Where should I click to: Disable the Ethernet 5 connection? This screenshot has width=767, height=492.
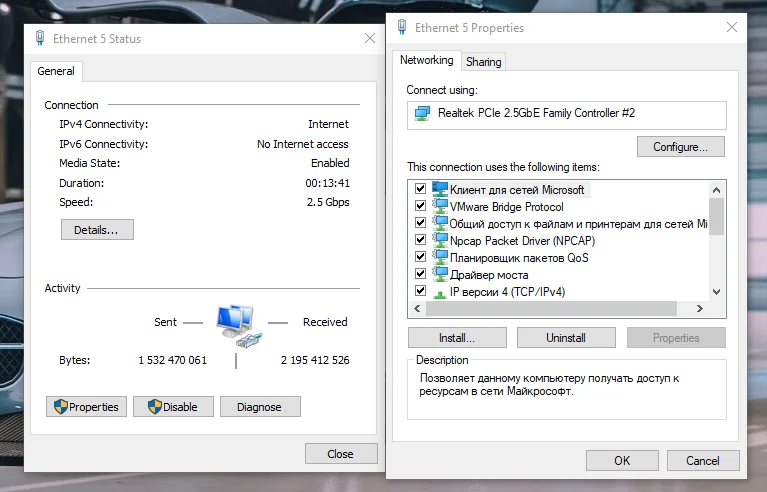(173, 406)
